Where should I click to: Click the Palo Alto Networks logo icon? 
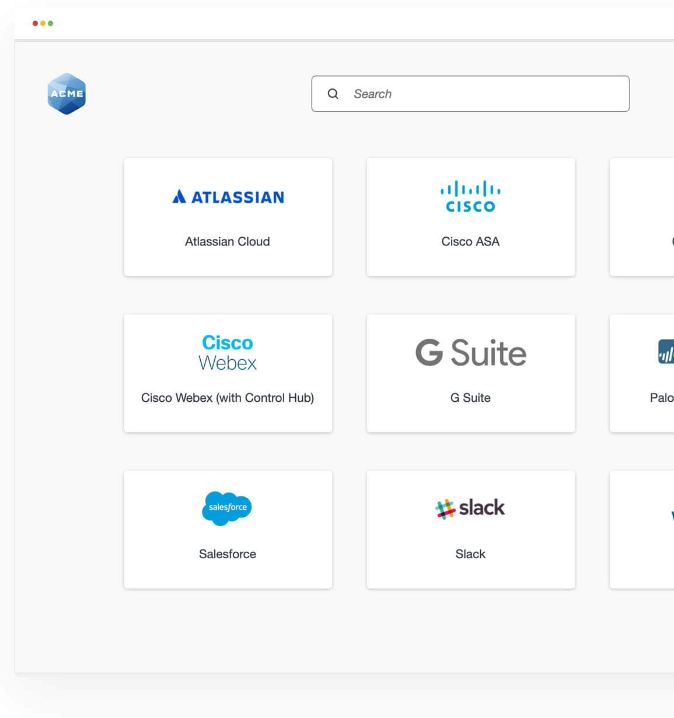pyautogui.click(x=666, y=352)
